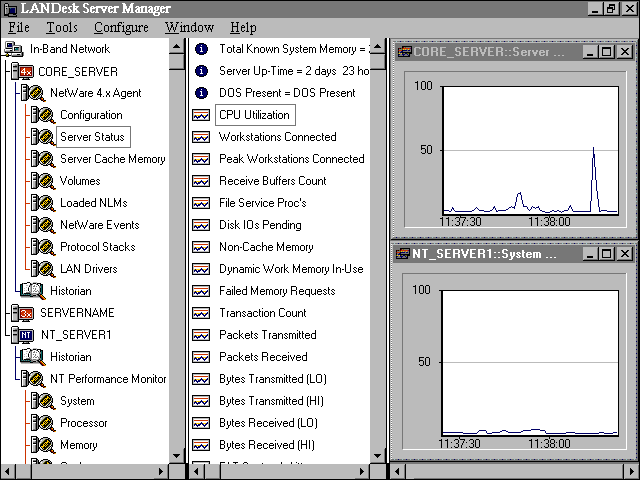640x480 pixels.
Task: Click the info icon for Server Up-Time
Action: point(201,71)
